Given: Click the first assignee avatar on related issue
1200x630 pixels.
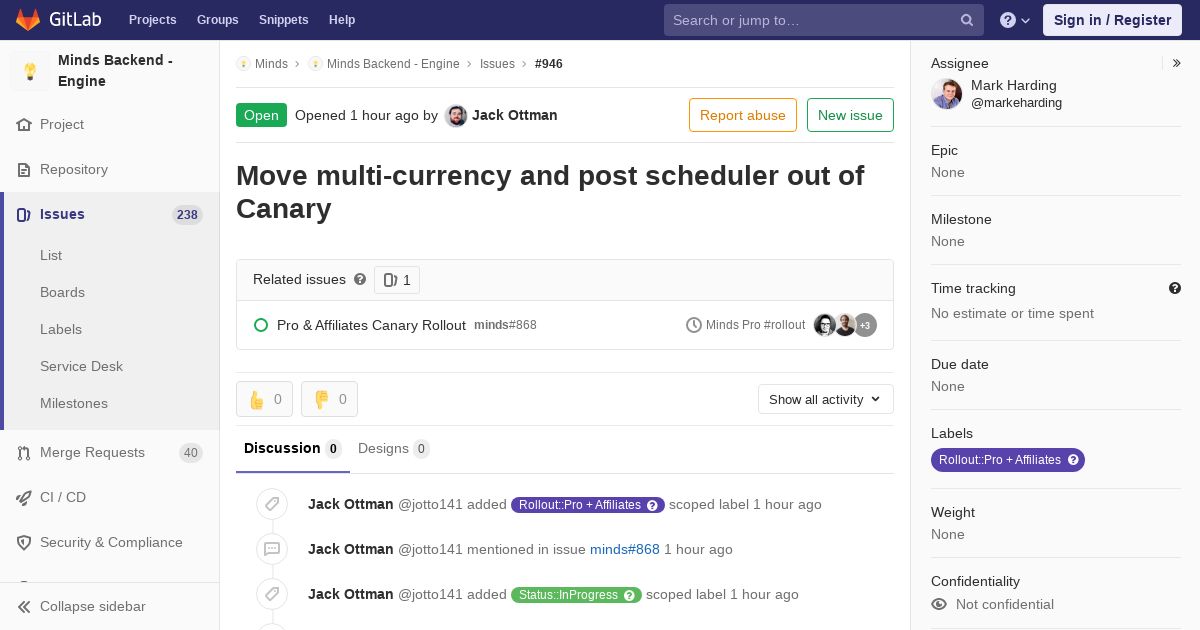Looking at the screenshot, I should click(825, 325).
